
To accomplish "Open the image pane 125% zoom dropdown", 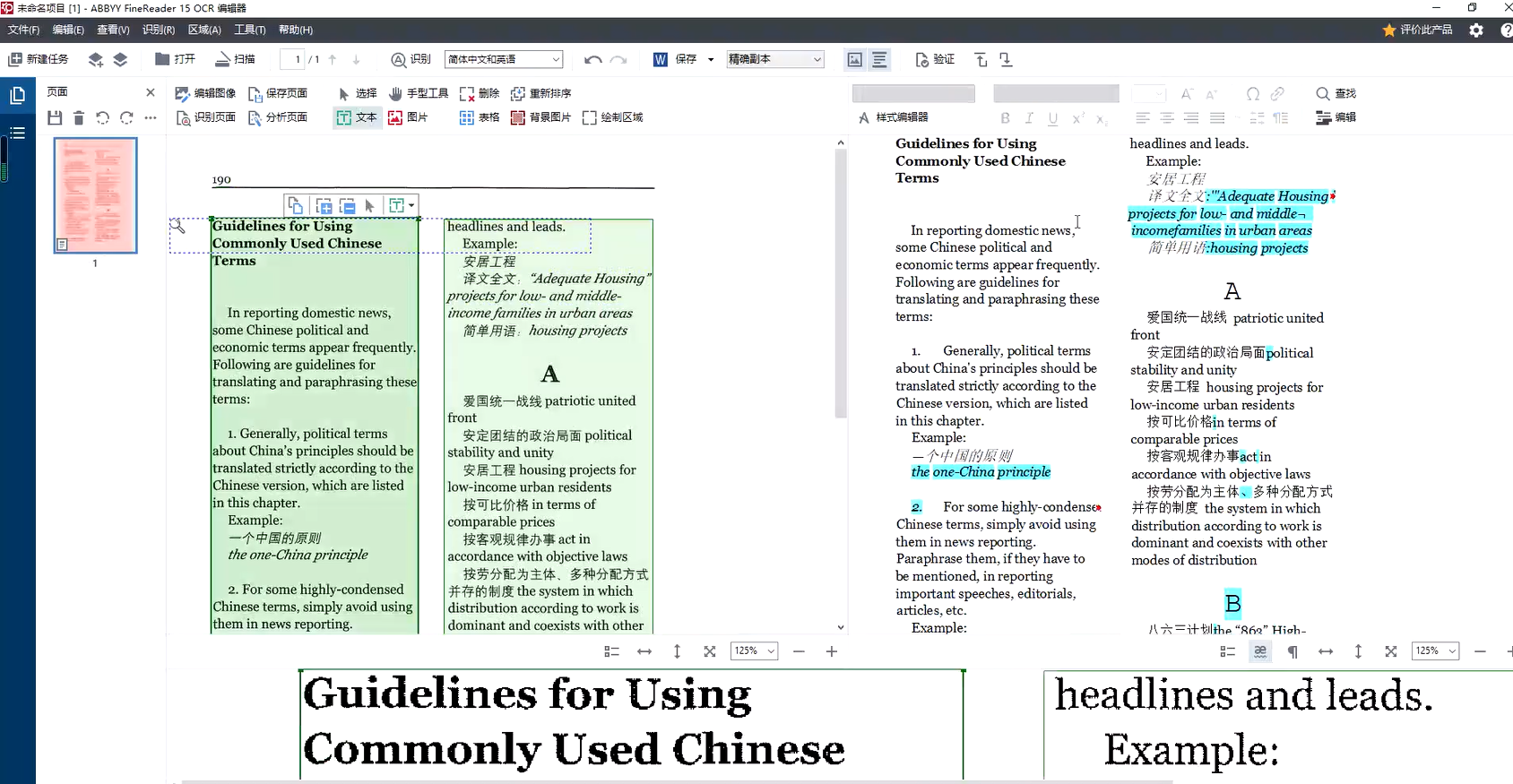I will [x=754, y=651].
